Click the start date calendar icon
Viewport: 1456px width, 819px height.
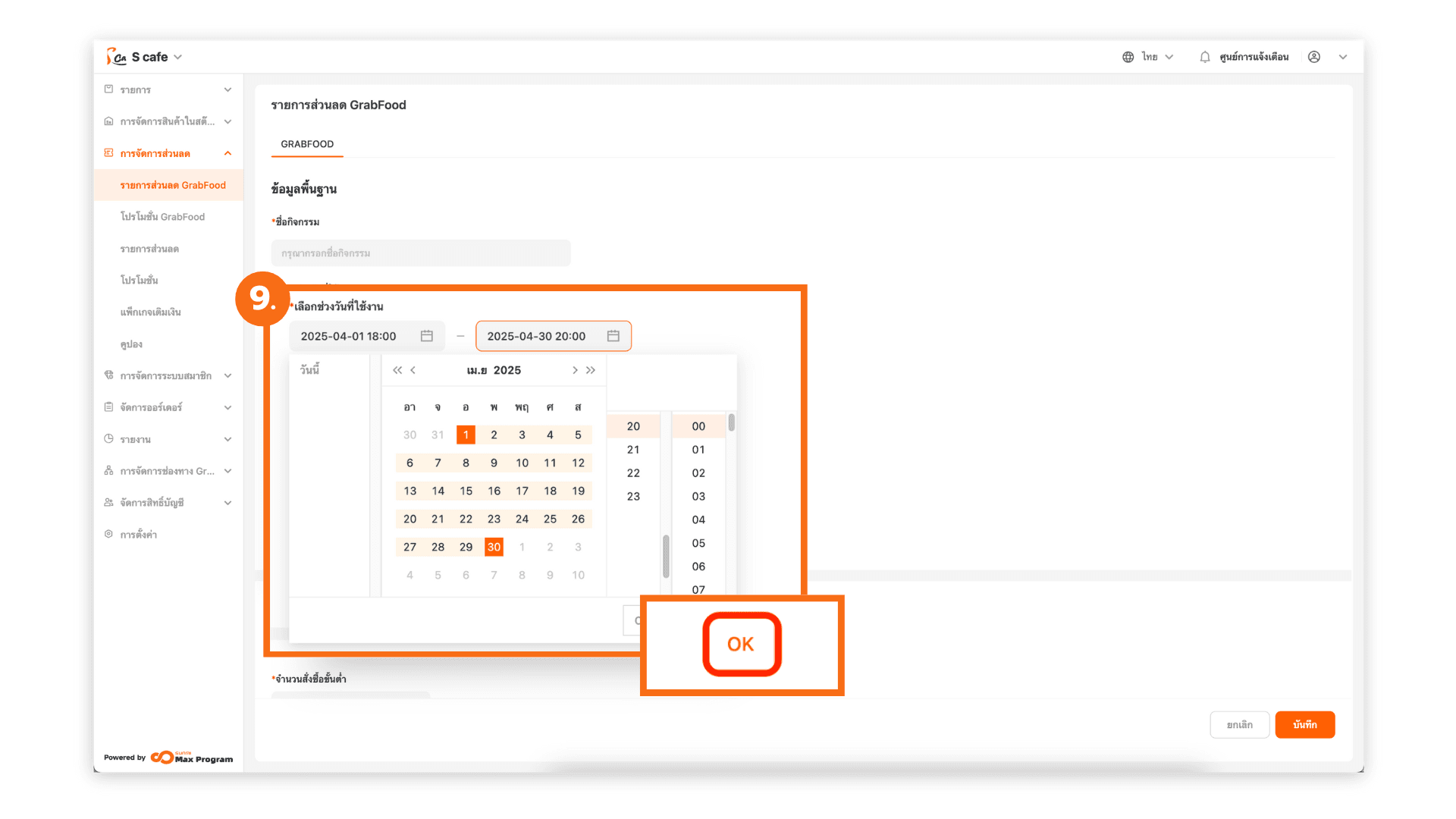427,336
